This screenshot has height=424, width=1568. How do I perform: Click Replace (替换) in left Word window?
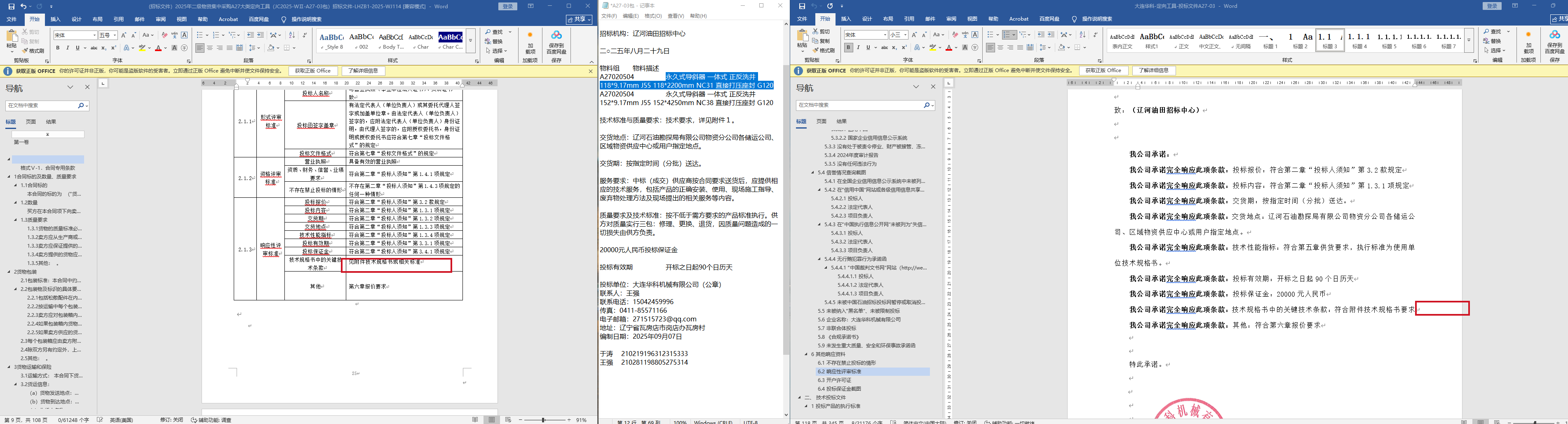(x=494, y=41)
